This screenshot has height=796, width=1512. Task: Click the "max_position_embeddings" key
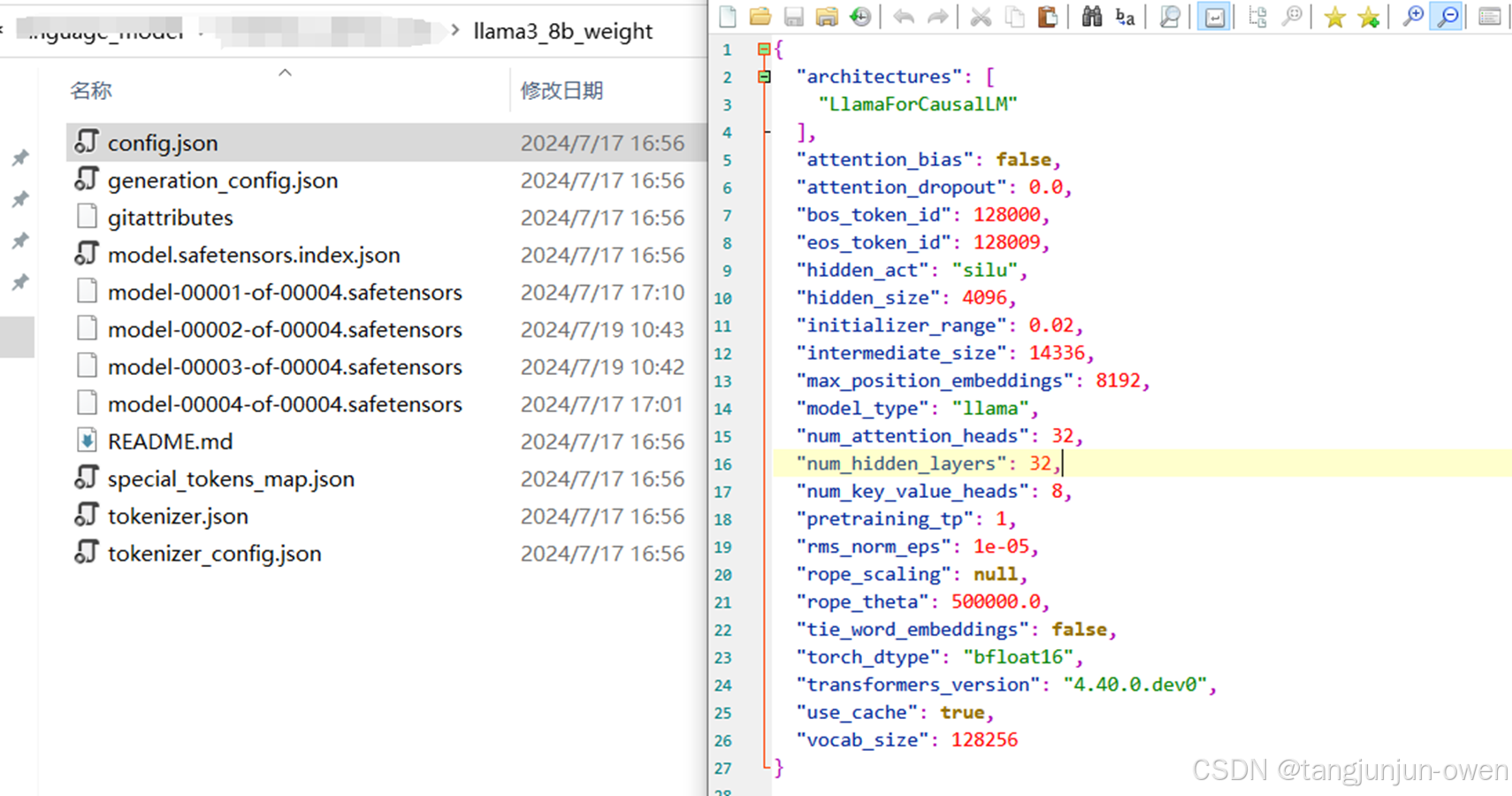coord(935,381)
